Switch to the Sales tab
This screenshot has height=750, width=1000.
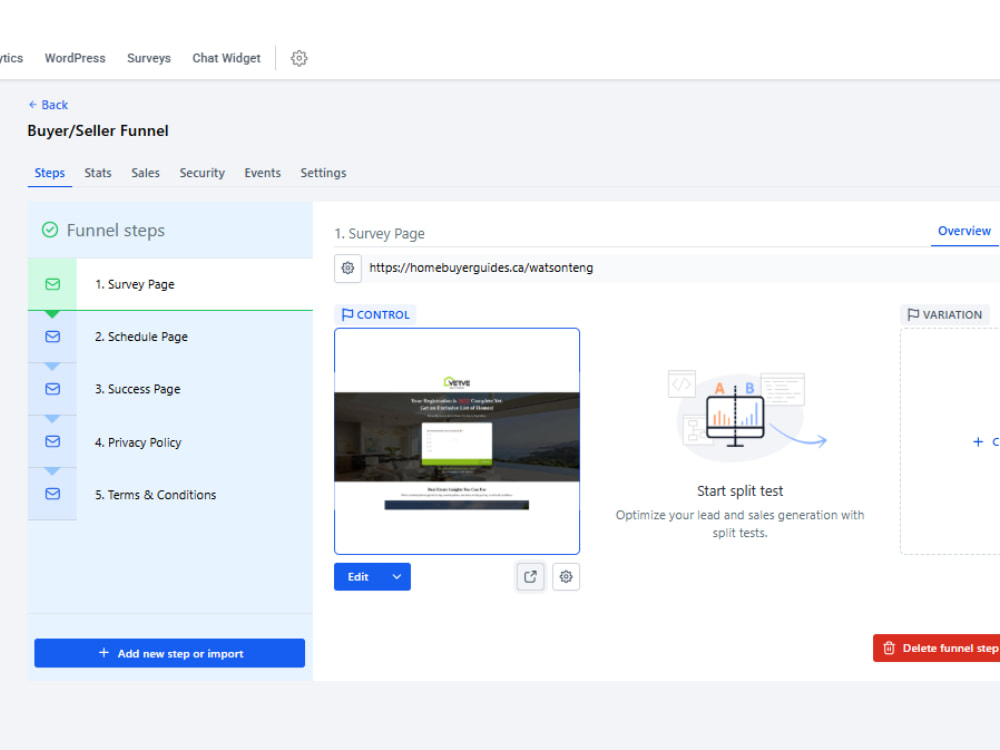pos(145,173)
